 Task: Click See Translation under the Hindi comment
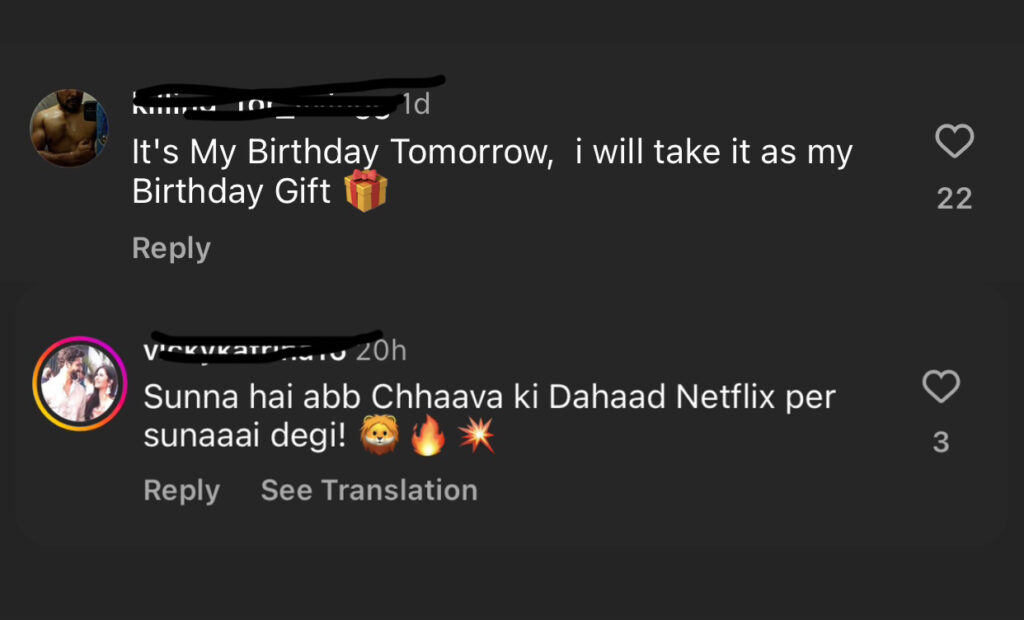pyautogui.click(x=369, y=490)
